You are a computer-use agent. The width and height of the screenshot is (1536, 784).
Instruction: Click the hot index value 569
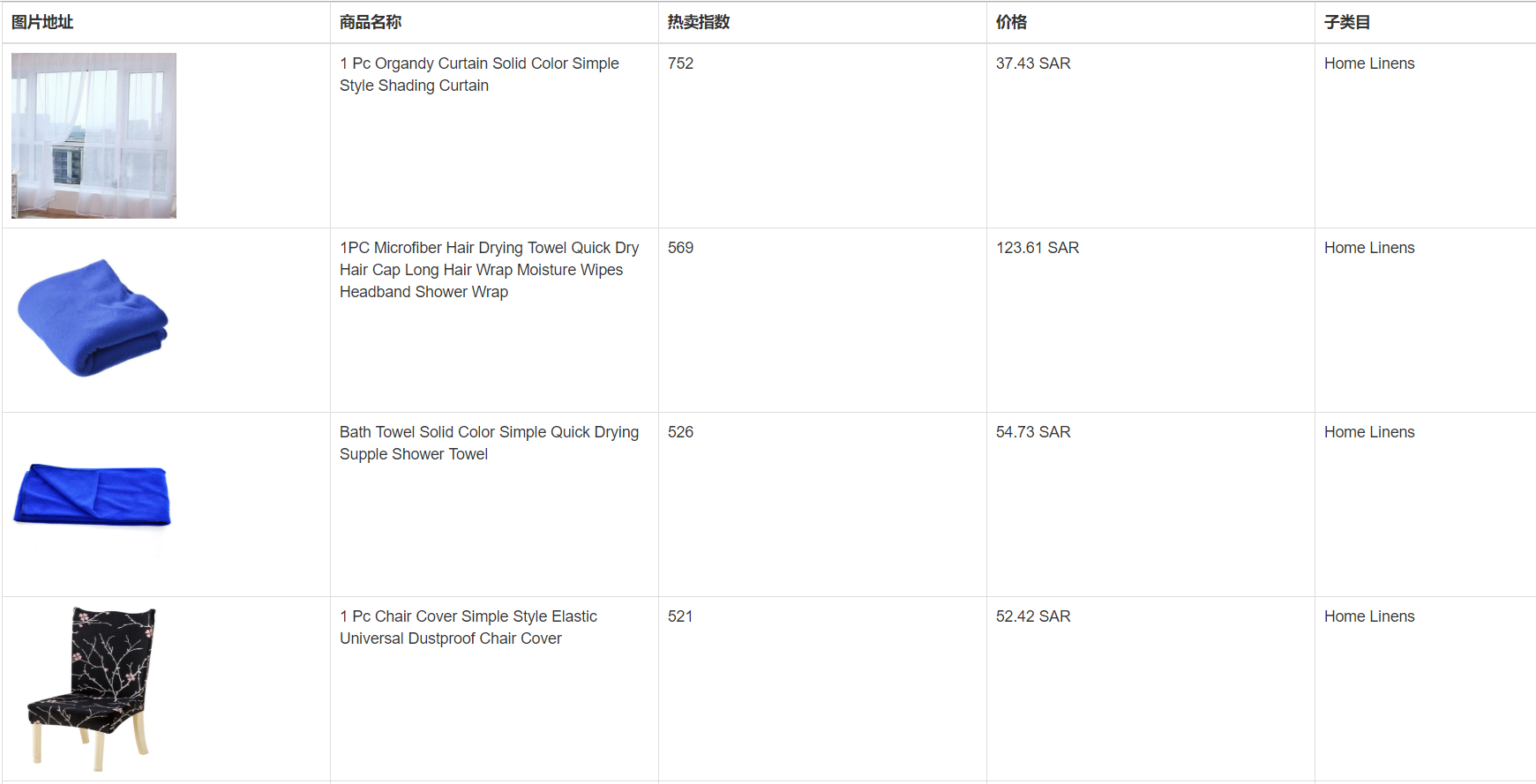[680, 248]
